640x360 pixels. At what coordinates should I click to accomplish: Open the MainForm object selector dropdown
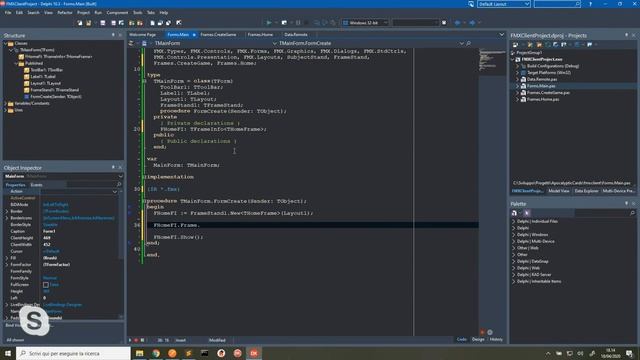point(120,176)
